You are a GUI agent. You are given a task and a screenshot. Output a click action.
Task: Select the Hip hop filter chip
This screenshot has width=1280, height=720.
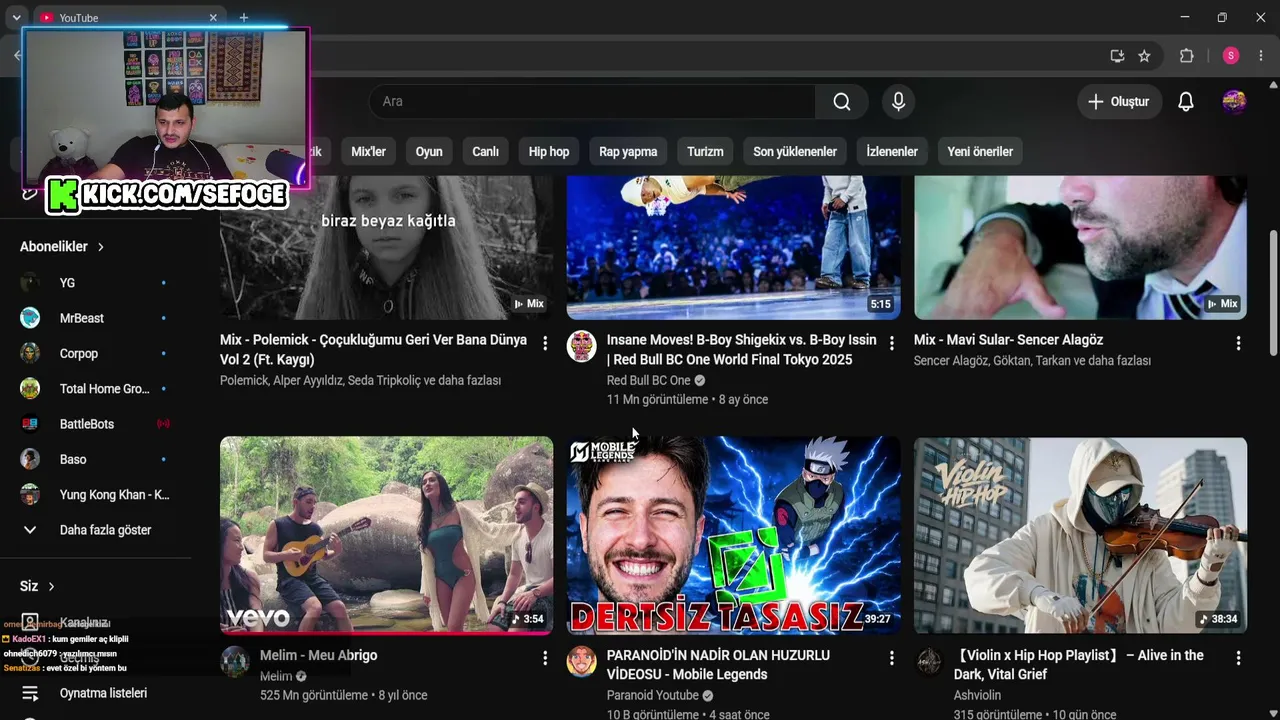click(x=549, y=152)
